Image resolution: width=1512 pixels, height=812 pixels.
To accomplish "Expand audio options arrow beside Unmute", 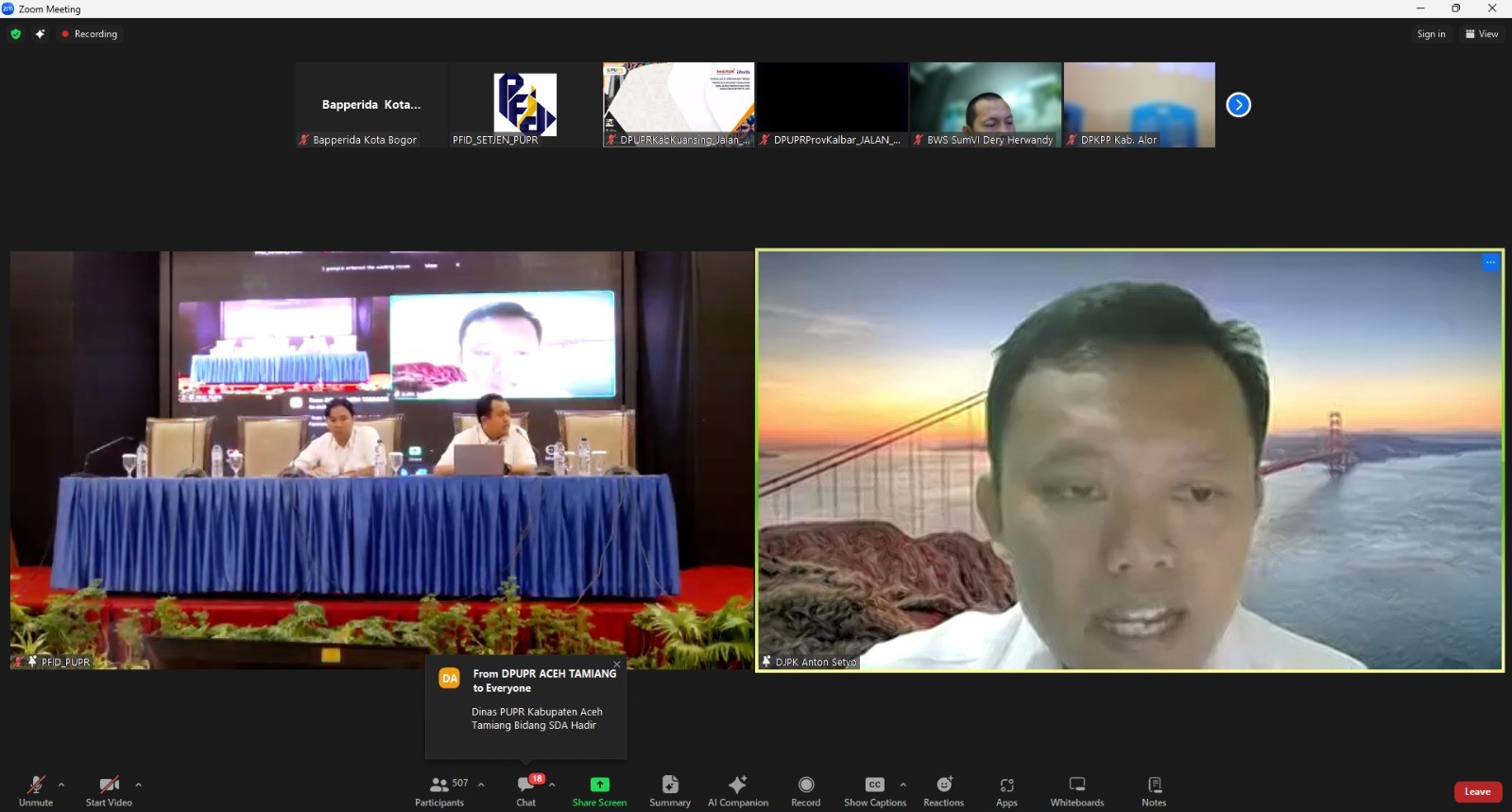I will pos(61,785).
